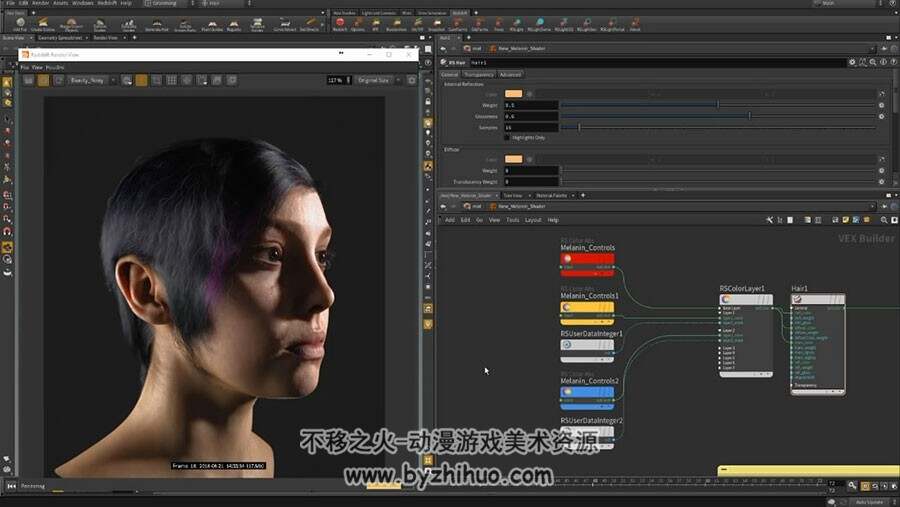Click the magnifier icon in network editor toolbar
Viewport: 900px width, 507px height.
click(884, 220)
